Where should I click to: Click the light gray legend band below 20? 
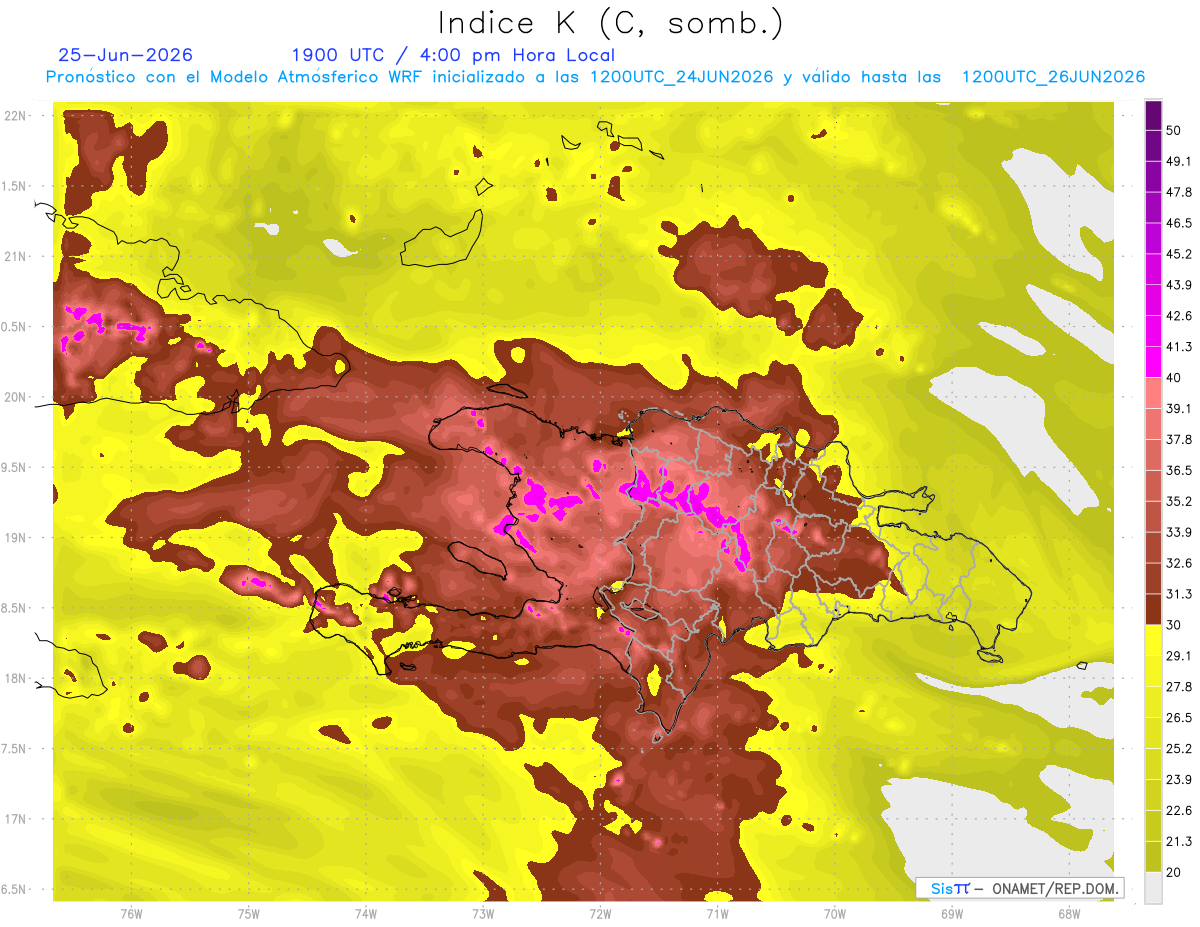click(1153, 888)
